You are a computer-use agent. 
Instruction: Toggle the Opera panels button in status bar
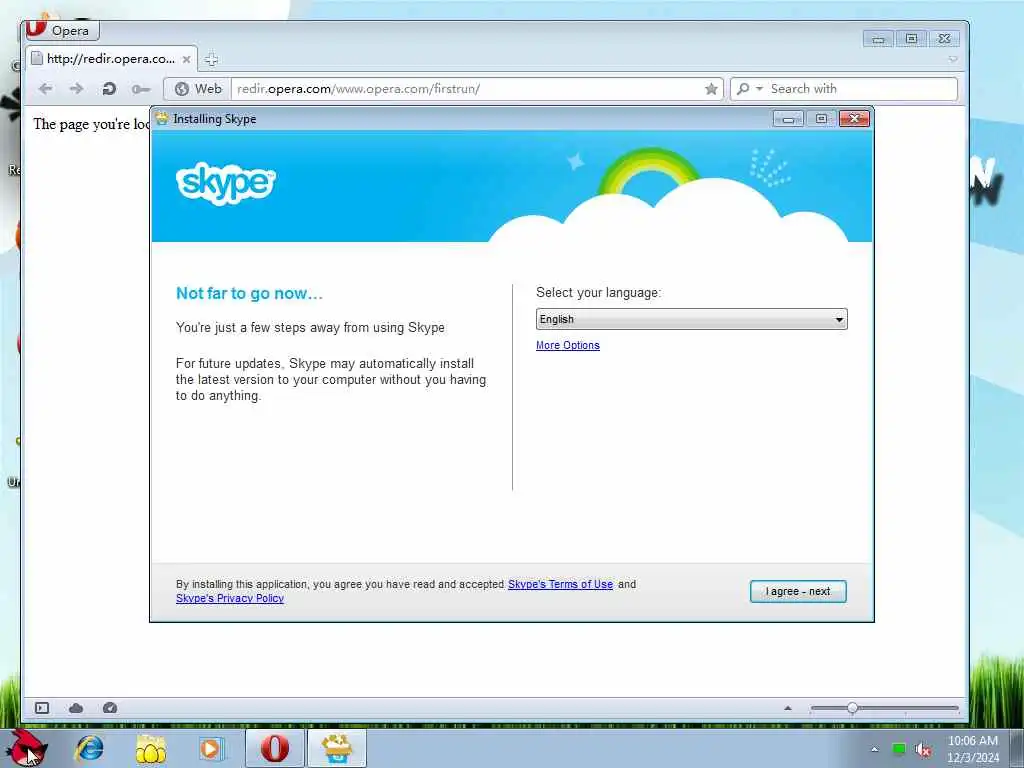coord(42,708)
